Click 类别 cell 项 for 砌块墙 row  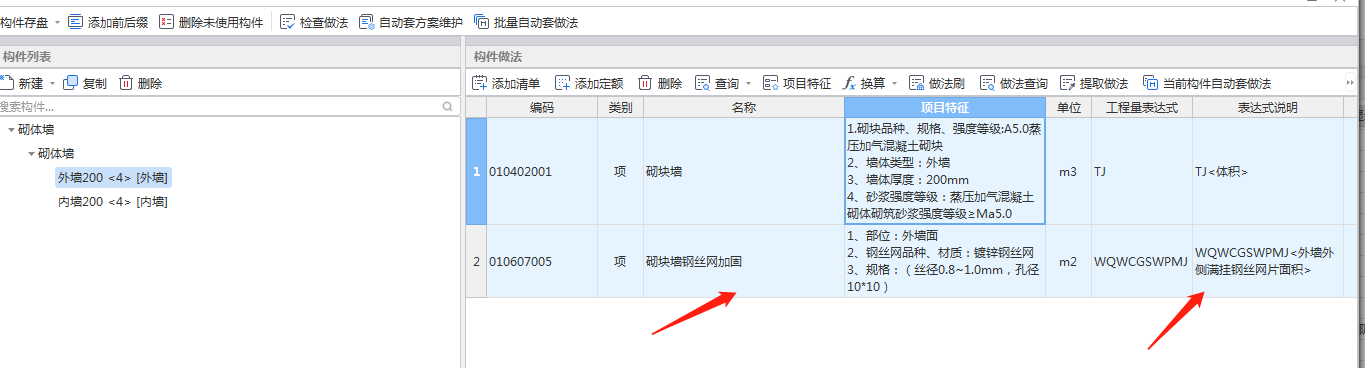point(620,171)
